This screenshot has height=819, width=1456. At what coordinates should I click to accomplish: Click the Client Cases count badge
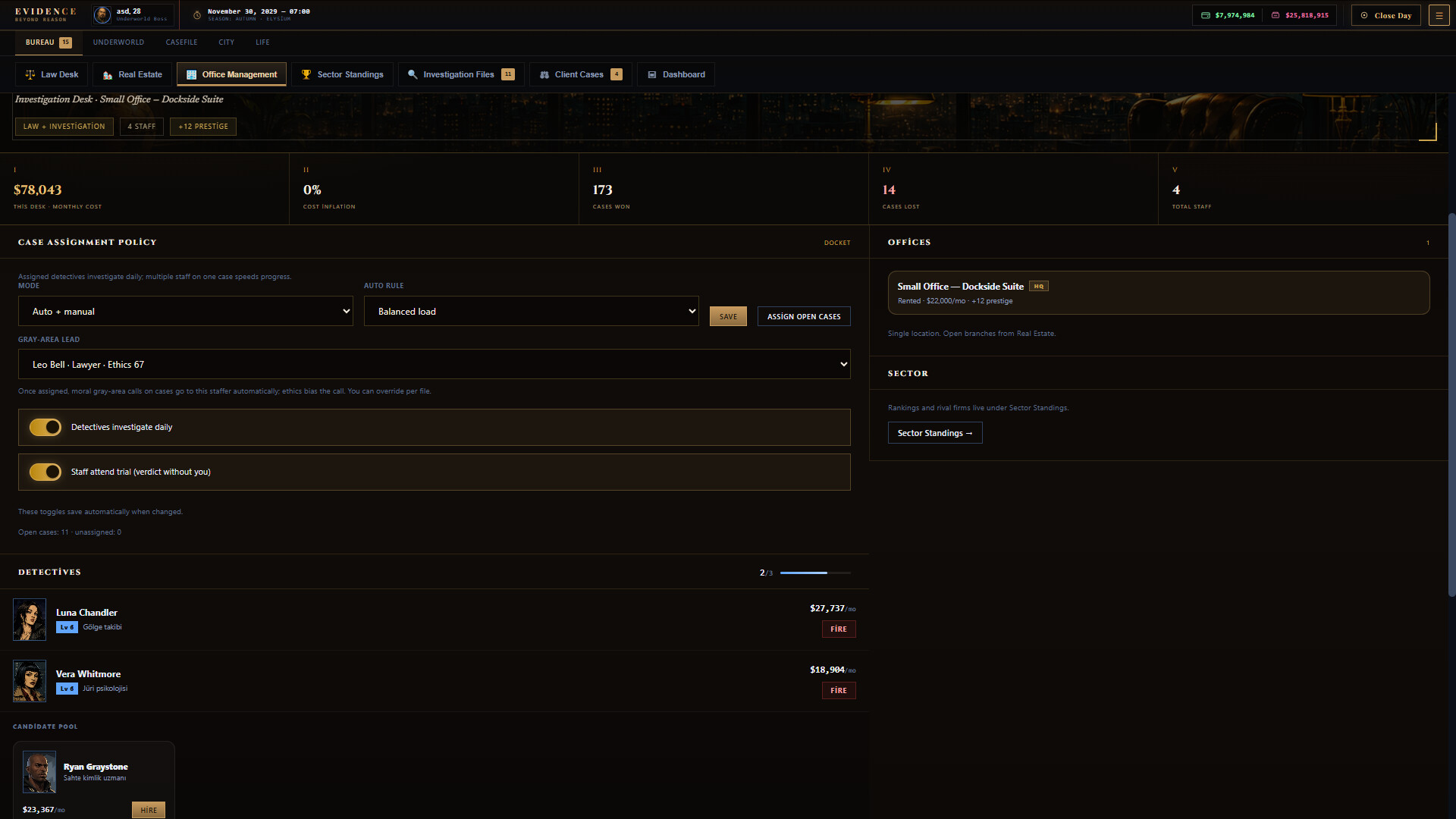(x=617, y=74)
